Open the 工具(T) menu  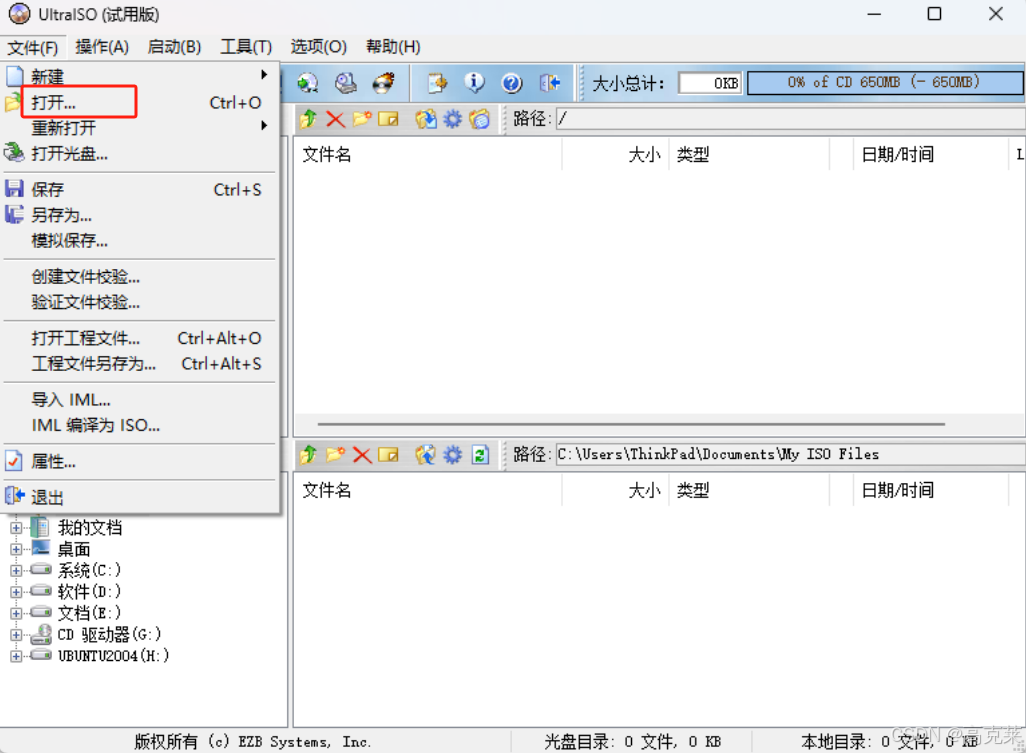click(x=246, y=47)
